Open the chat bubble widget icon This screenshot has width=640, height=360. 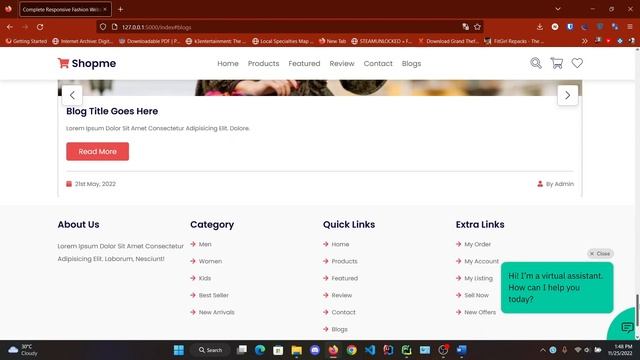tap(627, 327)
